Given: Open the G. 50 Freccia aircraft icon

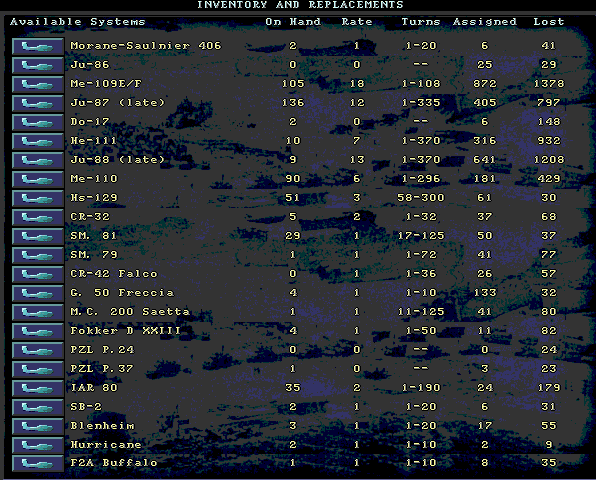Looking at the screenshot, I should pos(38,293).
